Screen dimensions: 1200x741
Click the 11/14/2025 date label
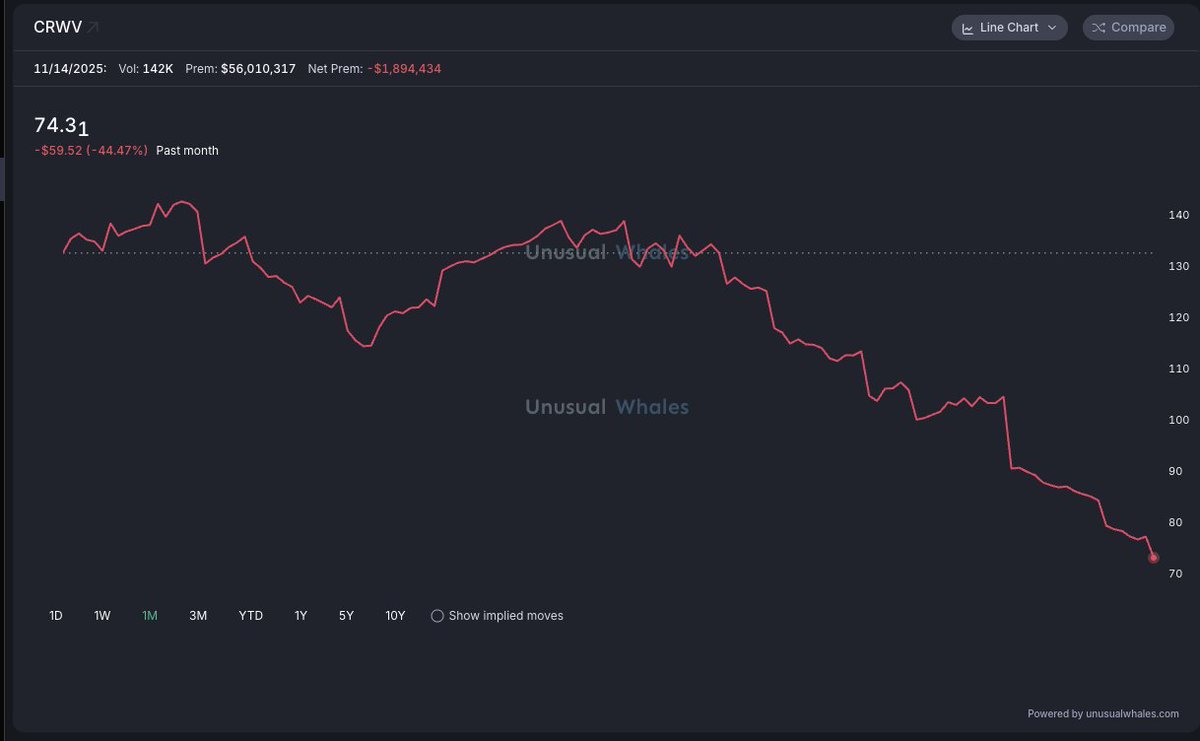click(x=70, y=69)
